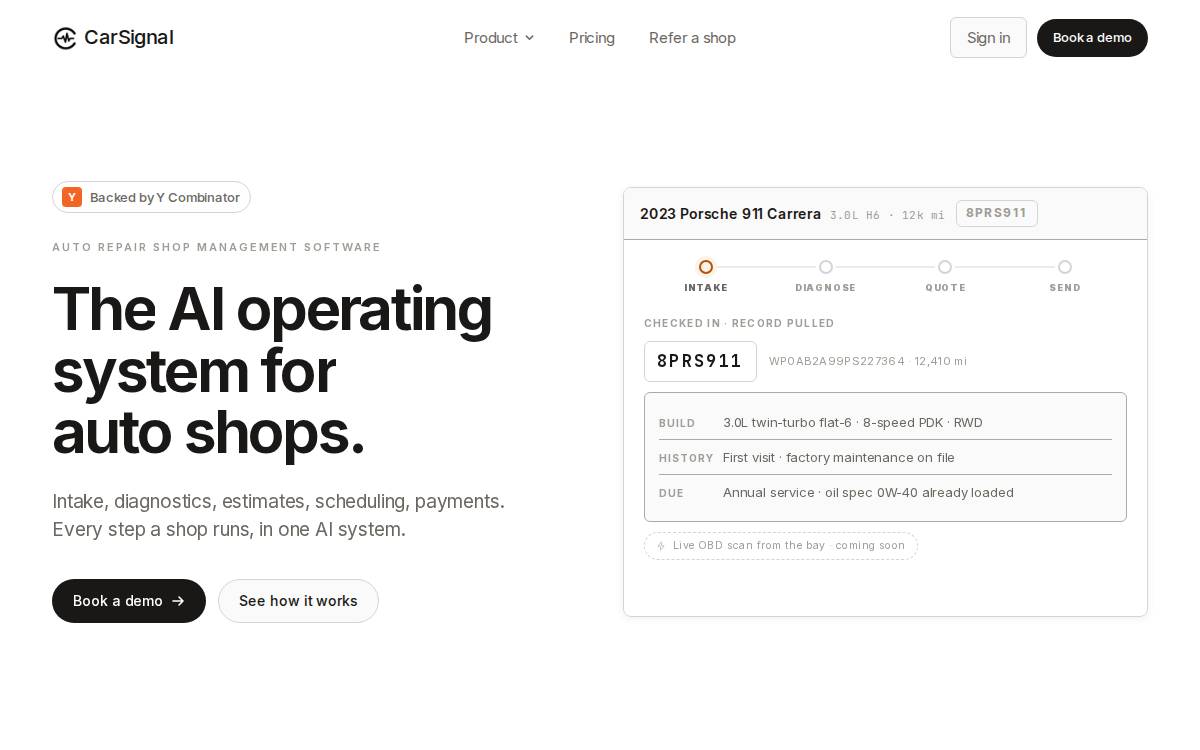This screenshot has height=750, width=1200.
Task: Open the Backed by Y Combinator badge
Action: pos(151,197)
